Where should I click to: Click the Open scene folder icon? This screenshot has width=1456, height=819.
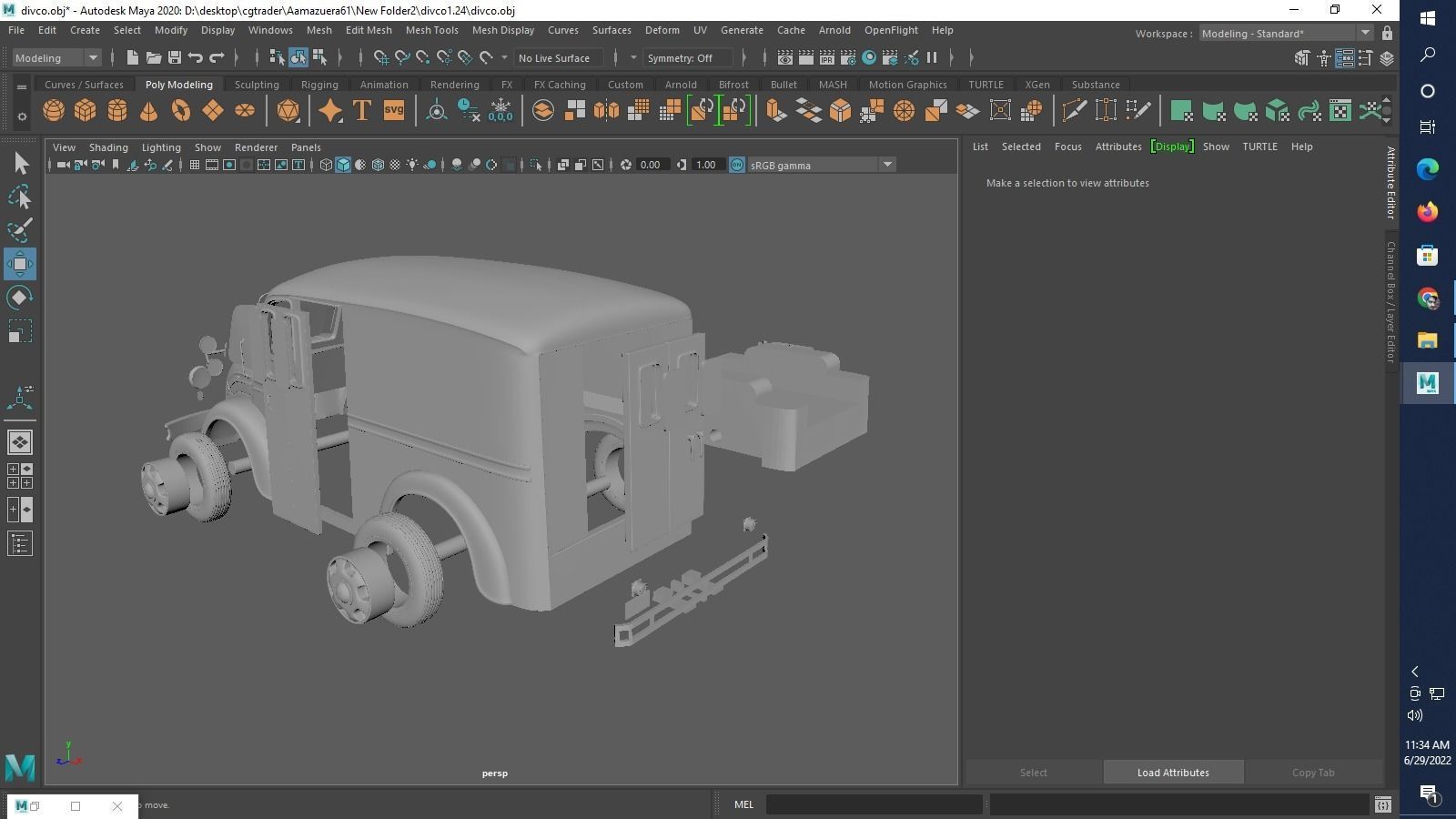[x=154, y=58]
